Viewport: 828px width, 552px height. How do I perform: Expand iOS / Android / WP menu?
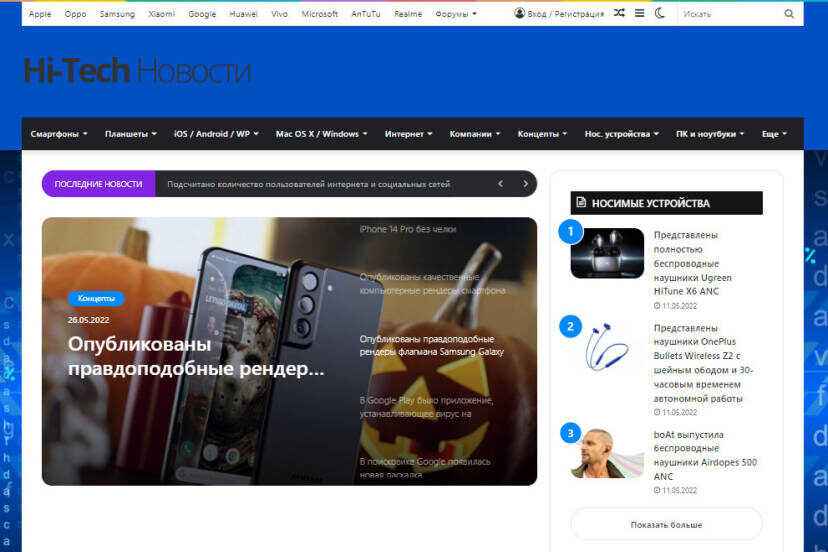coord(216,134)
